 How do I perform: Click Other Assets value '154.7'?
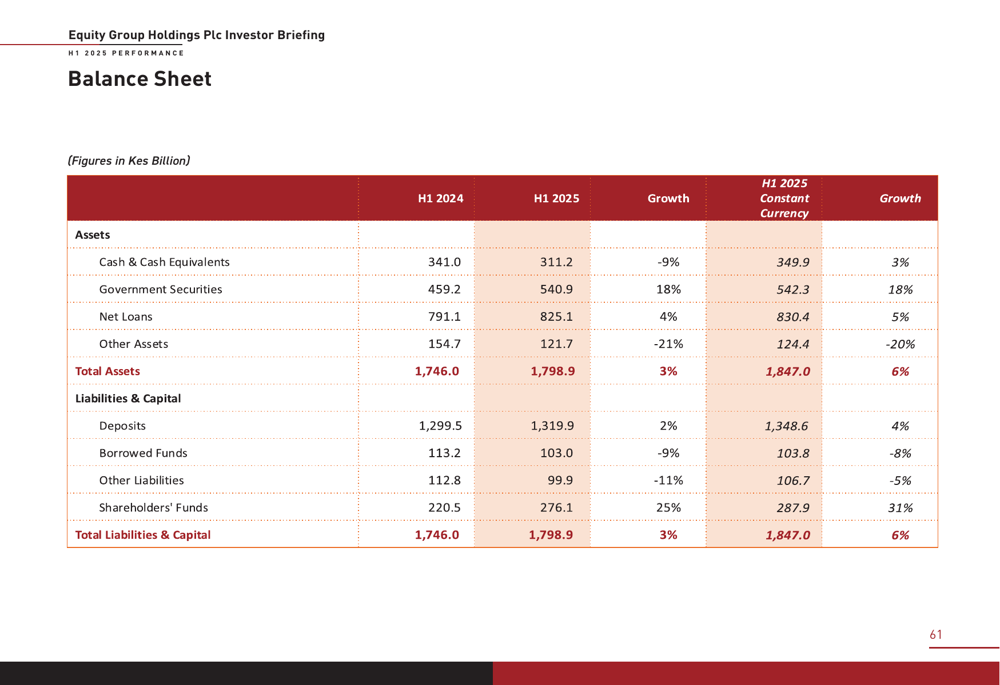[x=444, y=344]
